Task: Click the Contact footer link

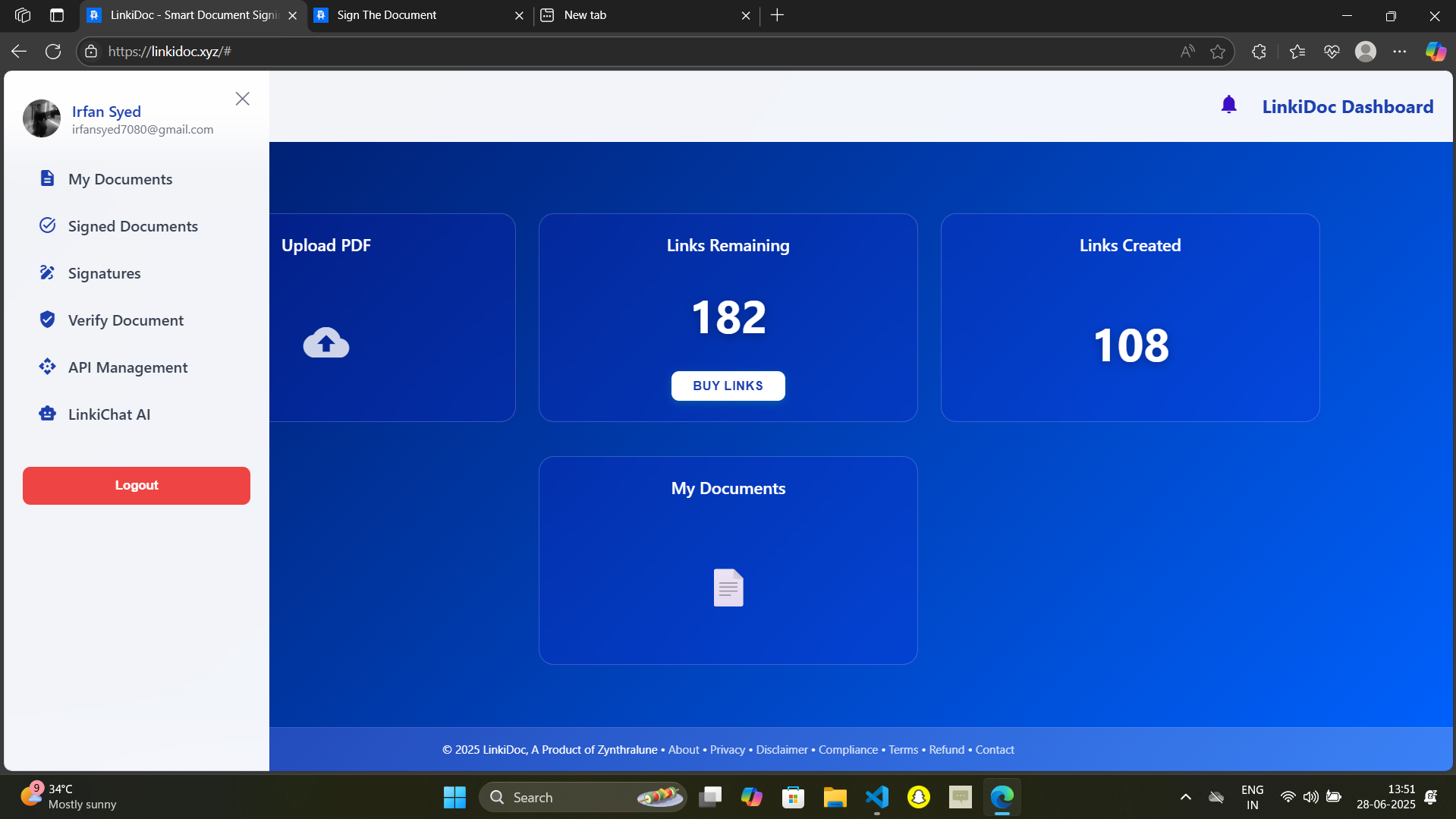Action: coord(994,750)
